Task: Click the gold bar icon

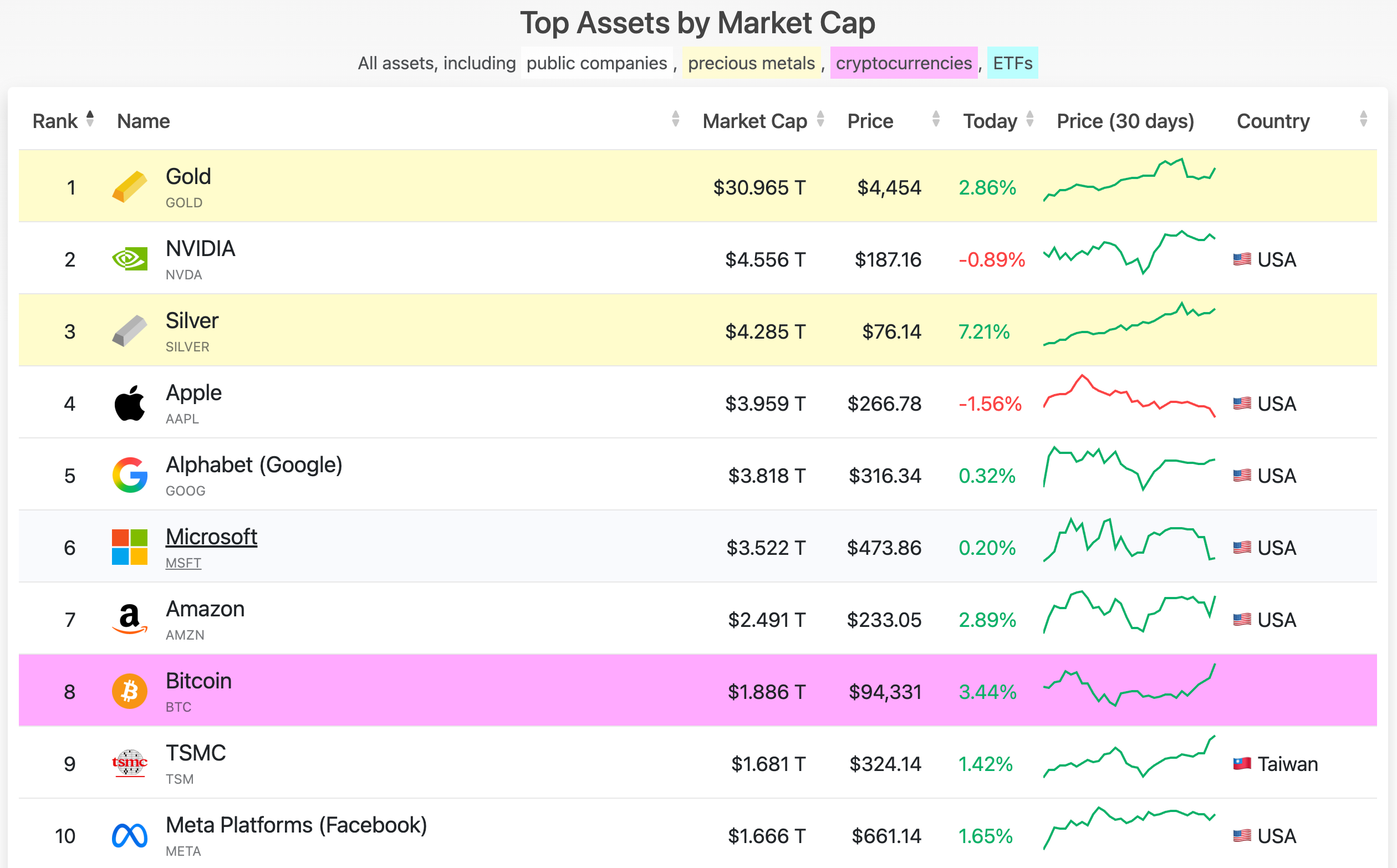Action: [129, 187]
